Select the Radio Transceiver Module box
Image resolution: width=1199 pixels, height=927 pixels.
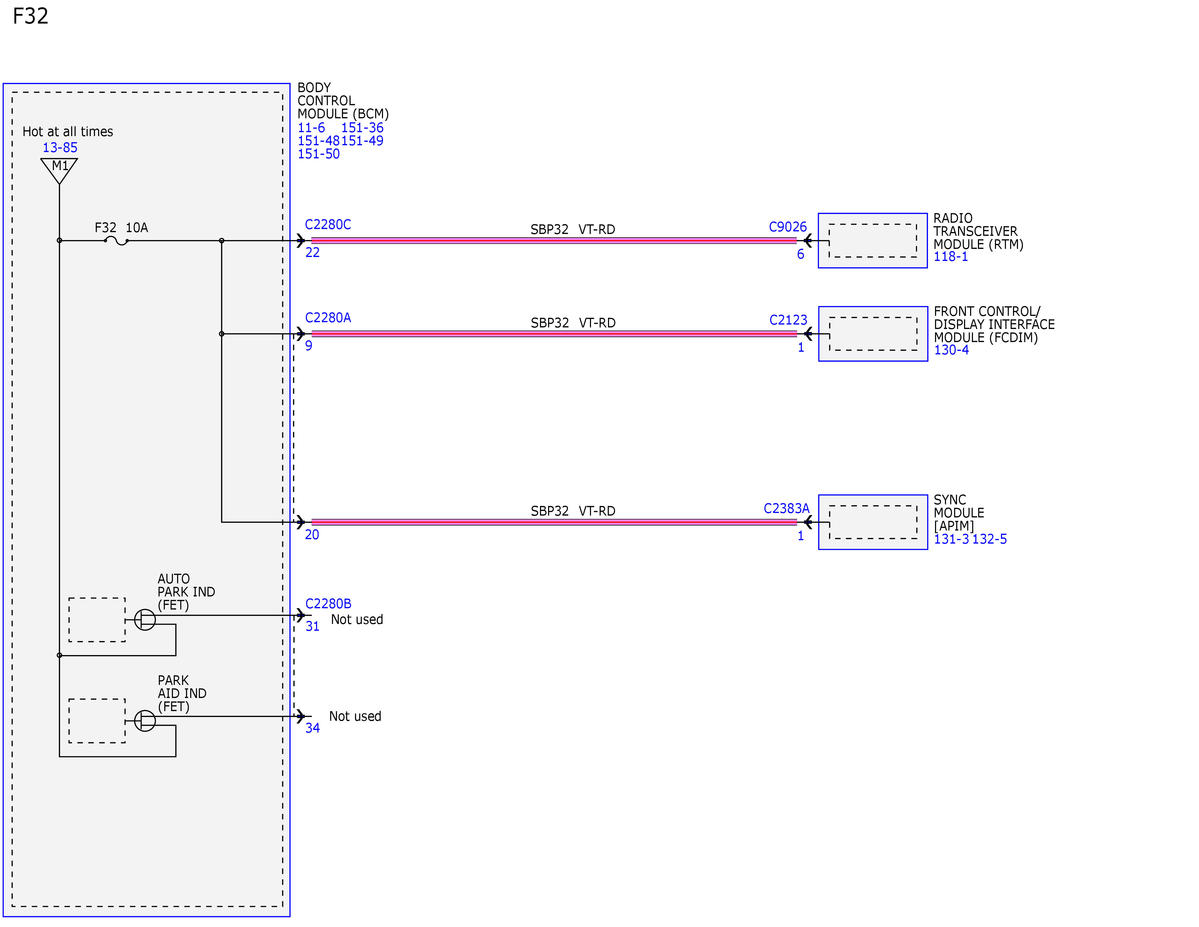pyautogui.click(x=872, y=240)
